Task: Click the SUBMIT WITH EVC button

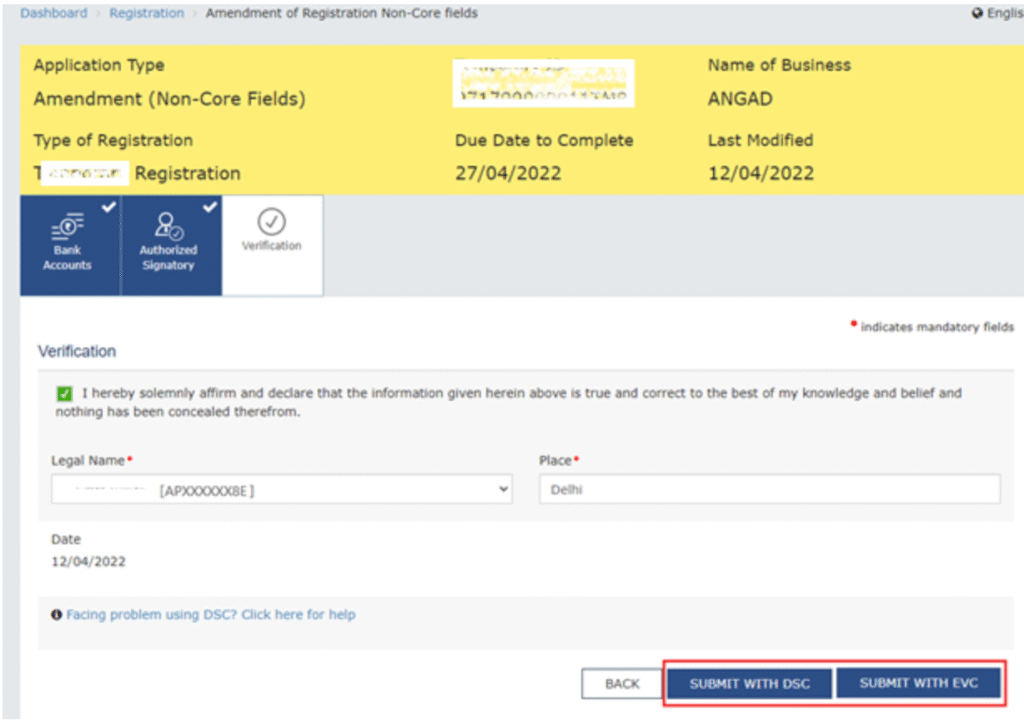Action: point(917,683)
